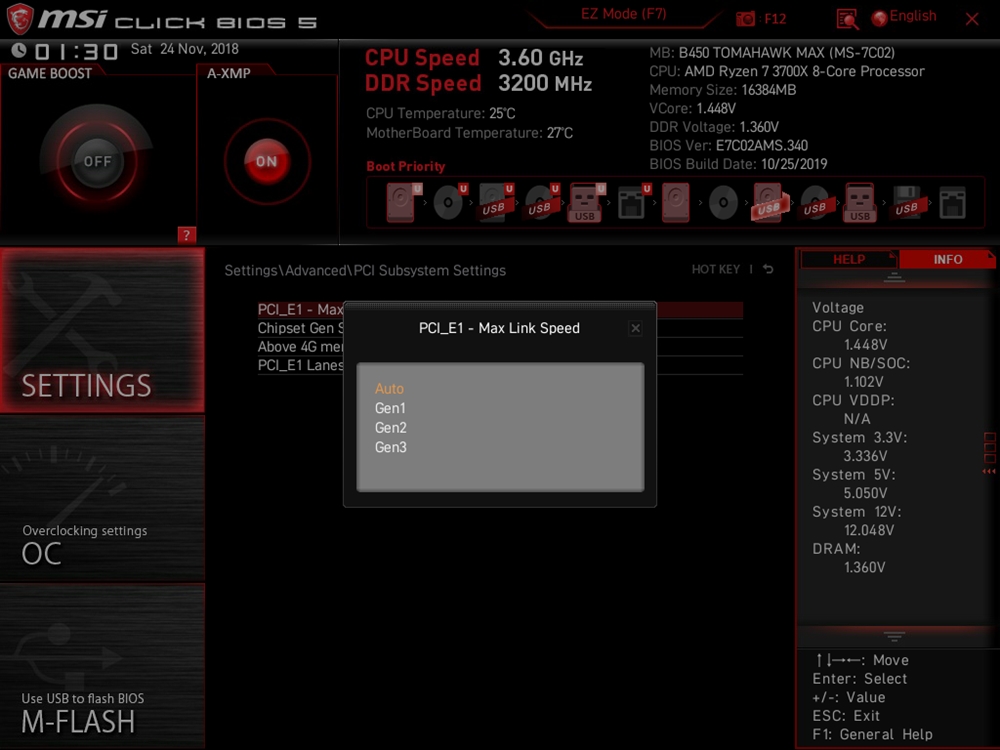Image resolution: width=1000 pixels, height=750 pixels.
Task: Click the UEFI network boot device icon
Action: coord(634,202)
